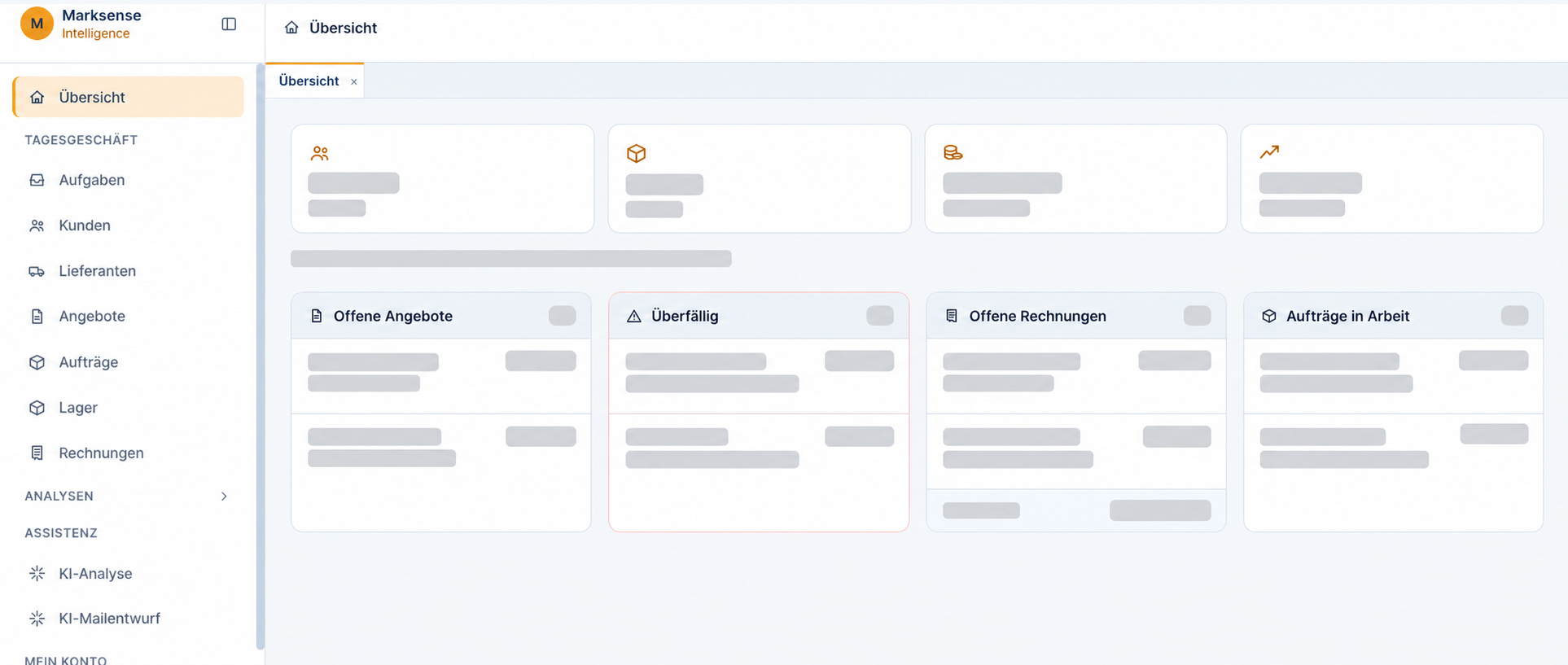Click the Offene Angebote panel title
1568x665 pixels.
coord(393,316)
